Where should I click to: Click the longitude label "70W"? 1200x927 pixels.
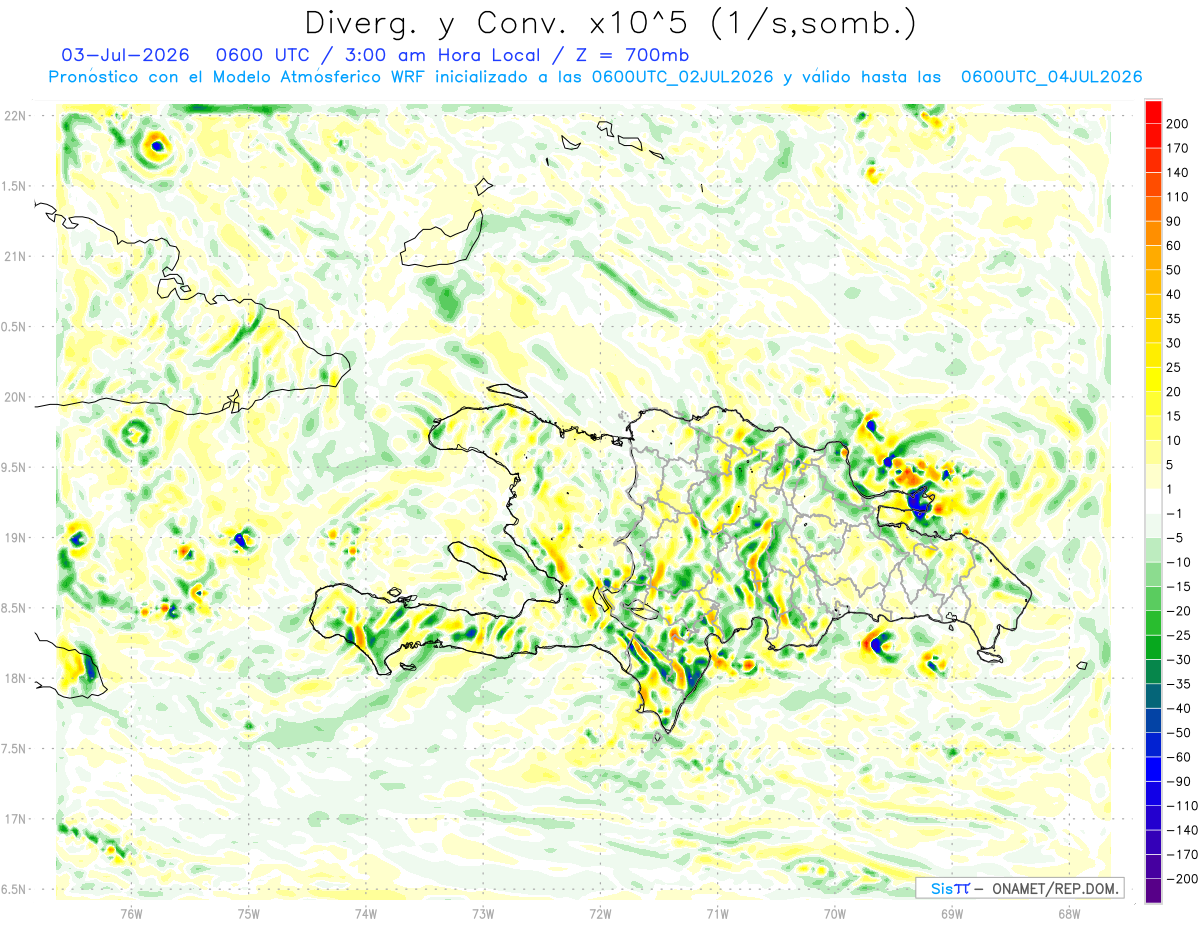835,913
